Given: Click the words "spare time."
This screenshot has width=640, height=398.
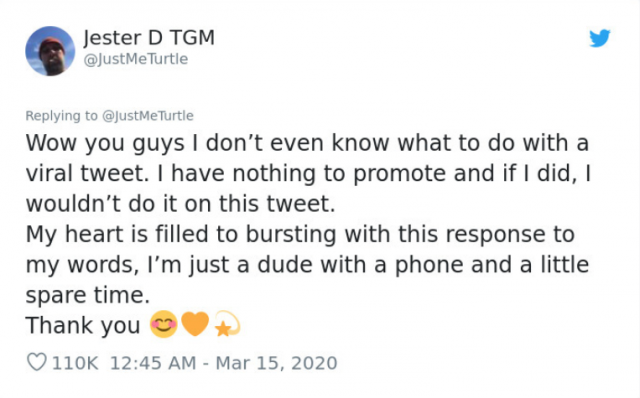Looking at the screenshot, I should pos(88,296).
